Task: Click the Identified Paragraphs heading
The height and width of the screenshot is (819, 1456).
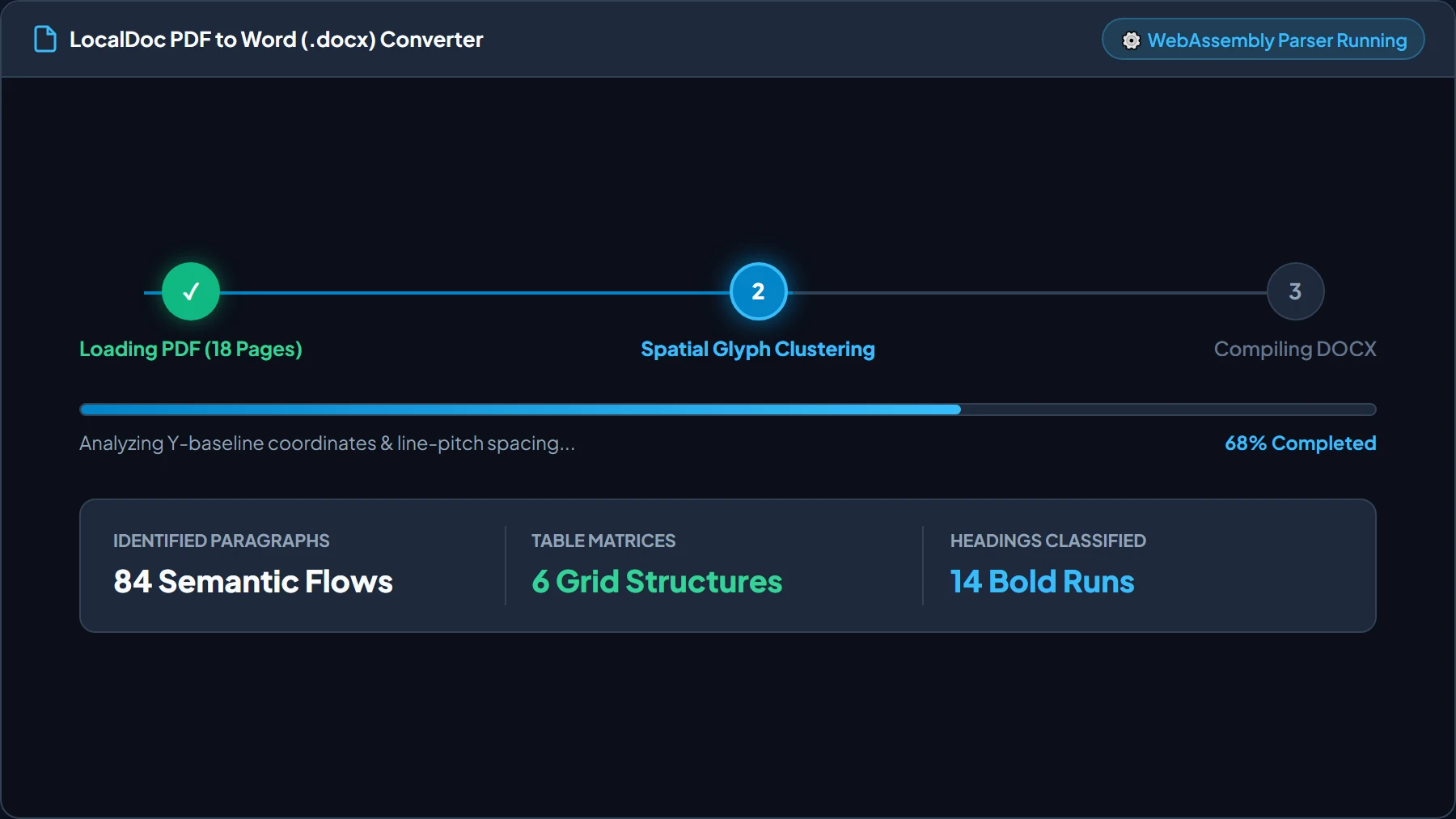Action: (221, 541)
